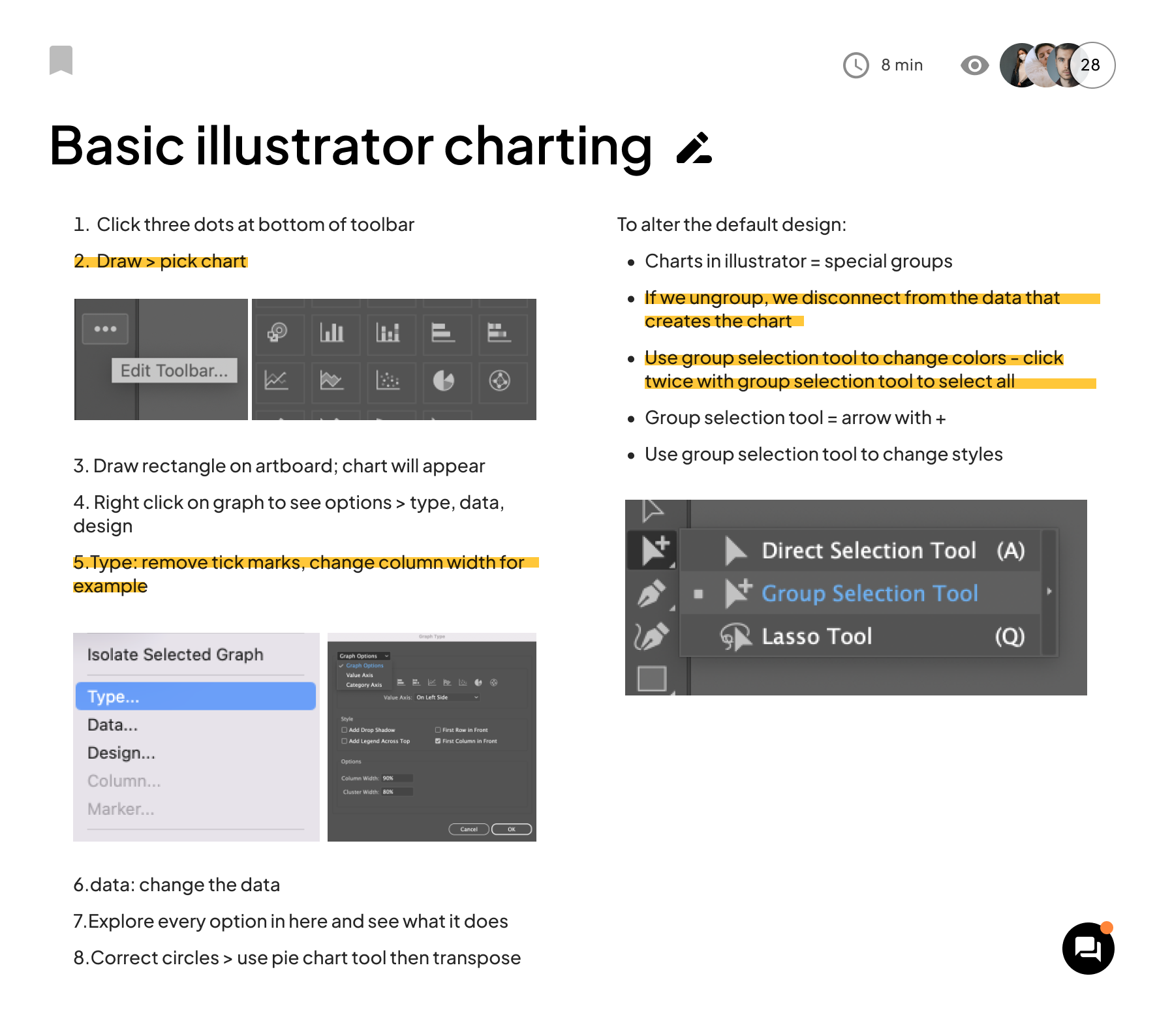Click the Cluster Width 80% field
Screen dimensions: 1172x1036
point(397,792)
